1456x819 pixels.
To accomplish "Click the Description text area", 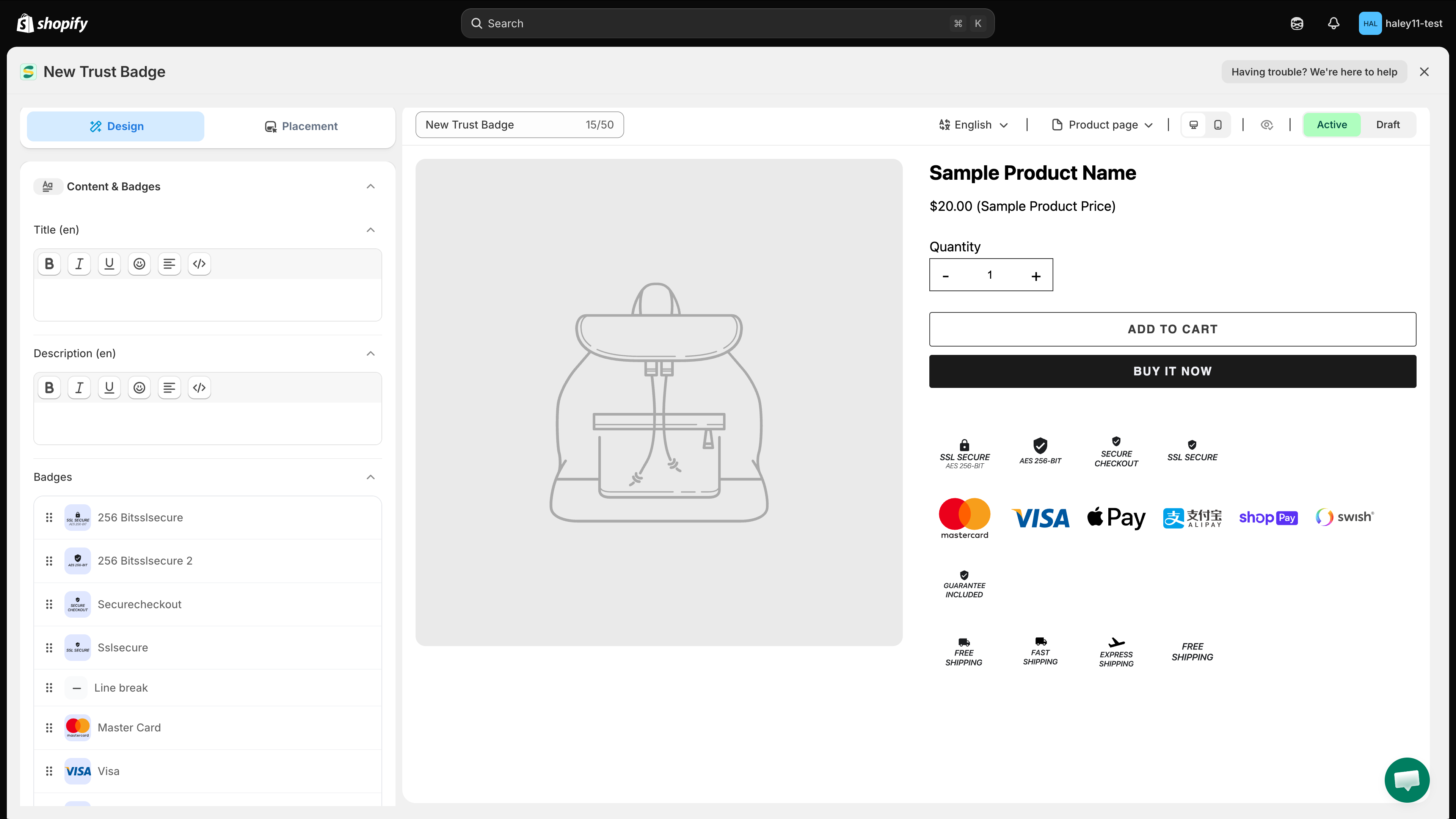I will [x=207, y=424].
